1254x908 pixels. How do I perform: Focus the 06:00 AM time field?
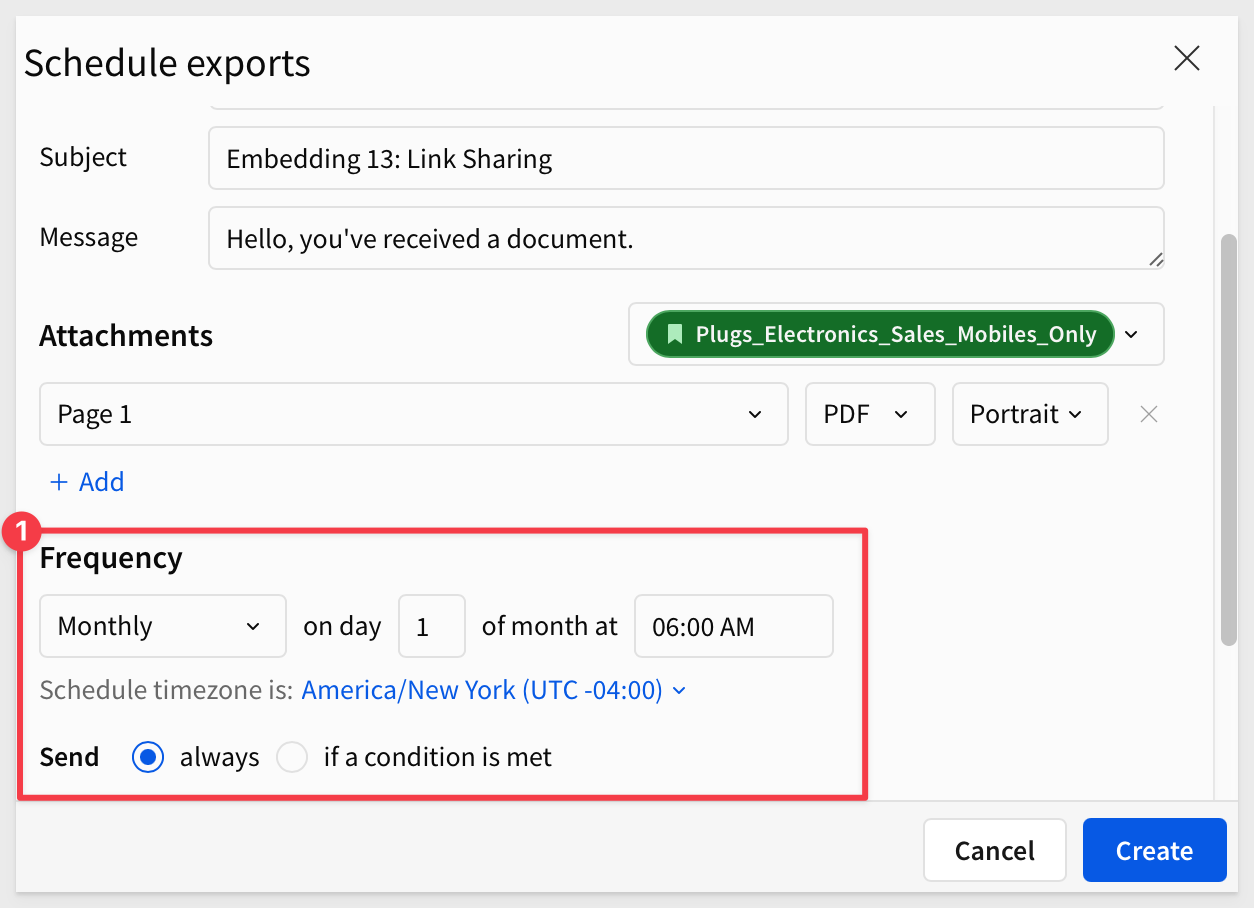(734, 626)
